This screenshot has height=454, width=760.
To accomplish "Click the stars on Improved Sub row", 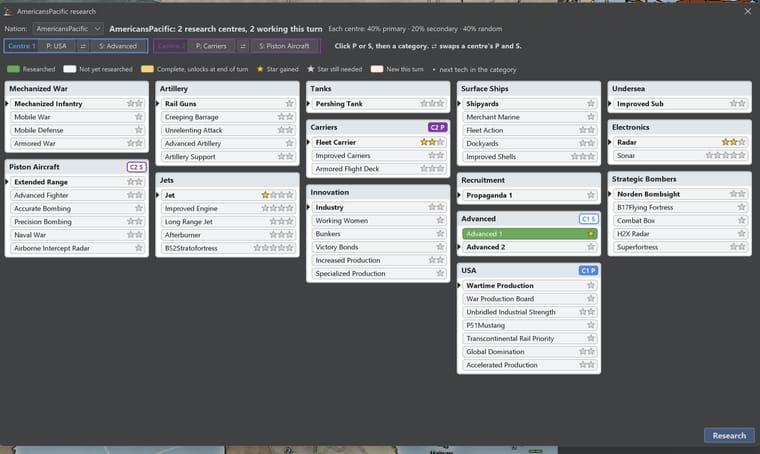I will 737,104.
